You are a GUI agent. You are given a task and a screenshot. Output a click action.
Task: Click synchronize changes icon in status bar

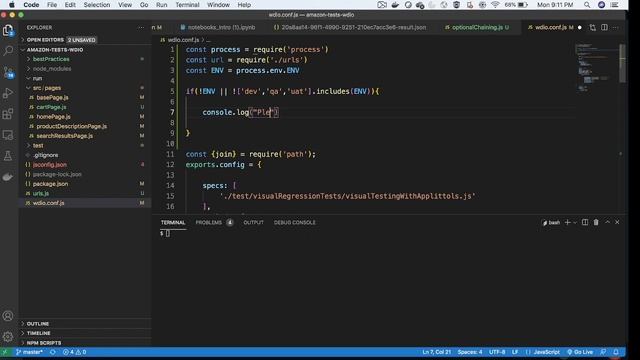53,352
